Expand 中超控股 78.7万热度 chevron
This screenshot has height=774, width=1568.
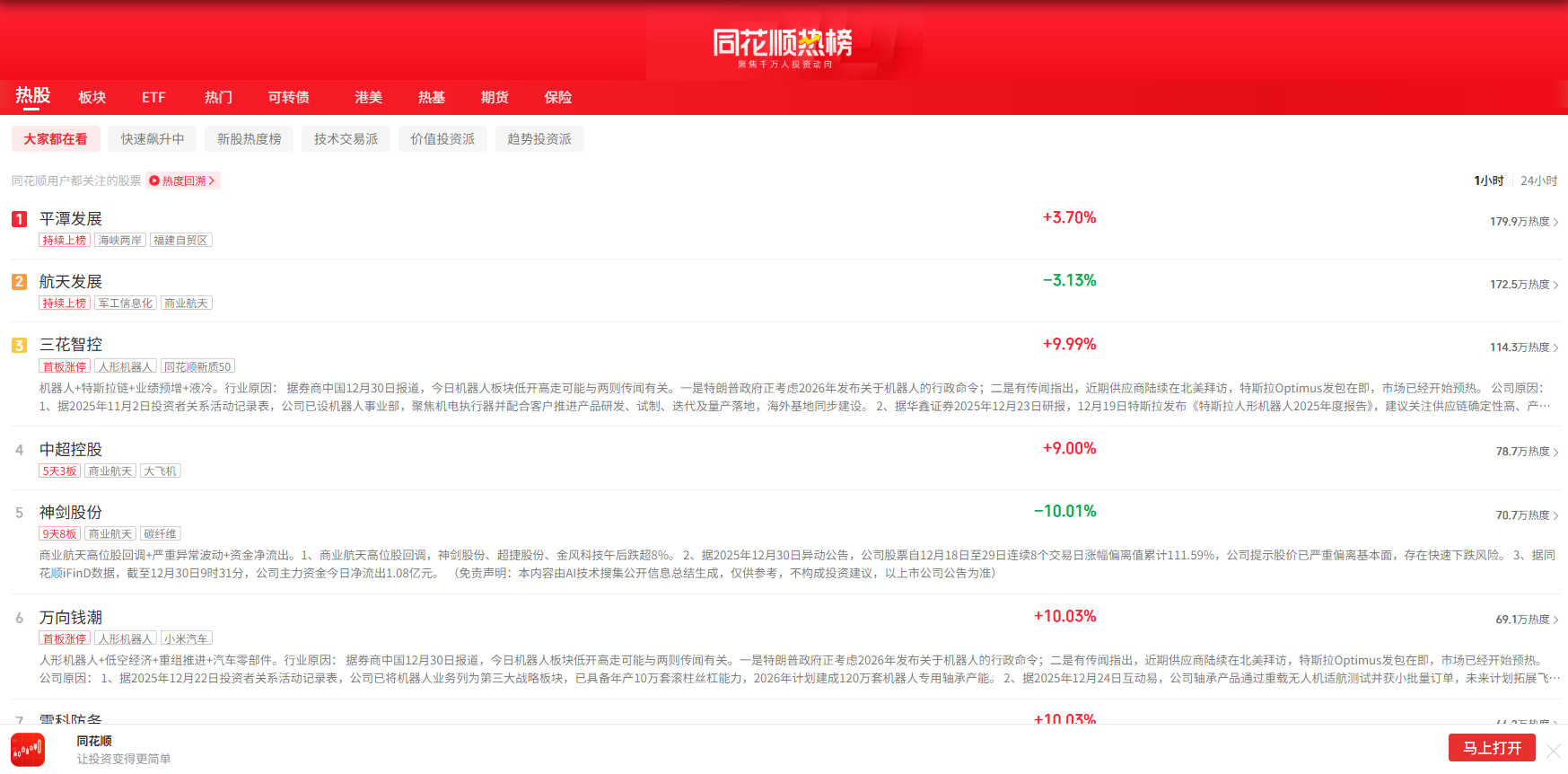coord(1555,452)
